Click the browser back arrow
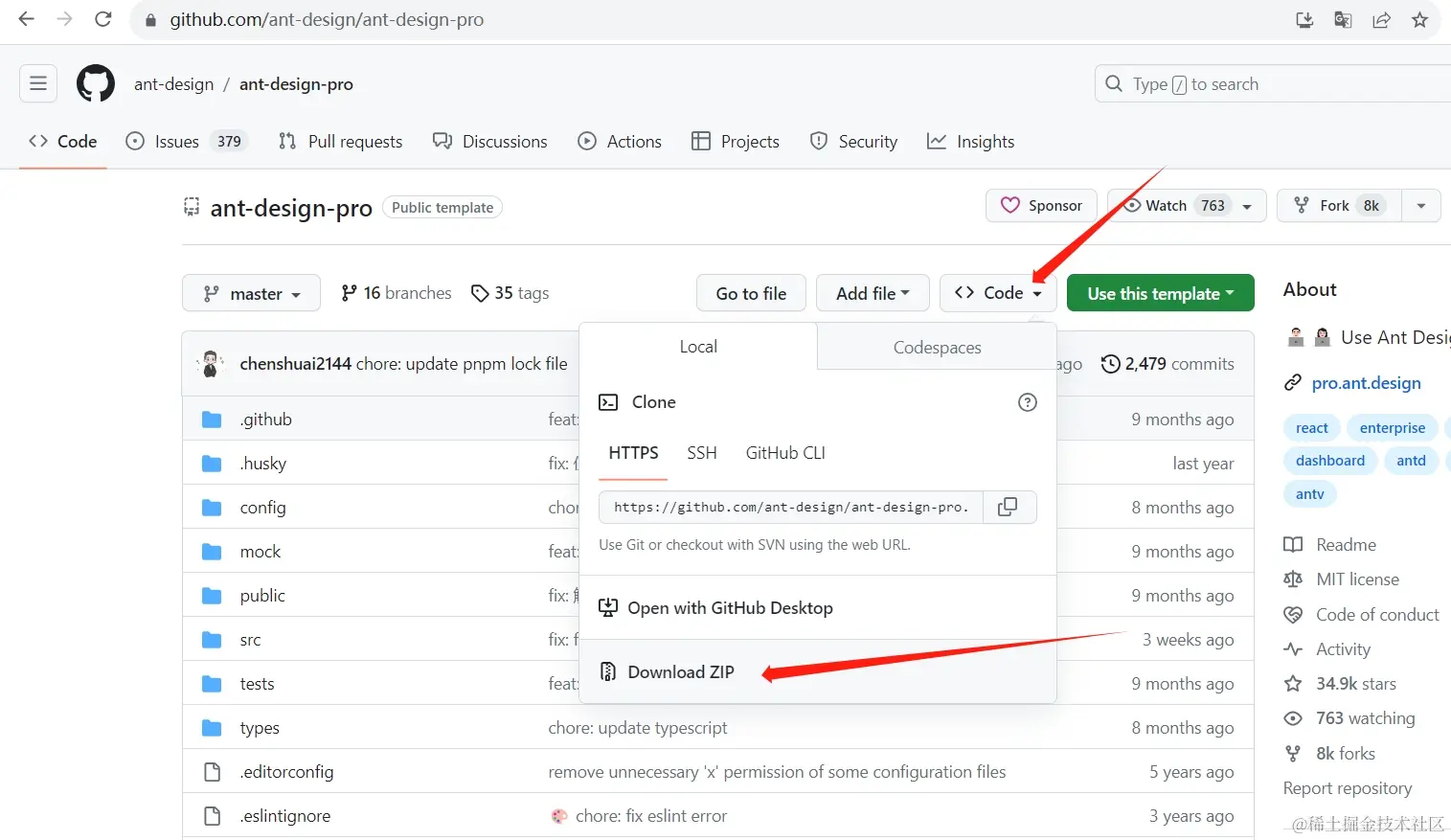Screen dimensions: 1451x840 [x=26, y=19]
